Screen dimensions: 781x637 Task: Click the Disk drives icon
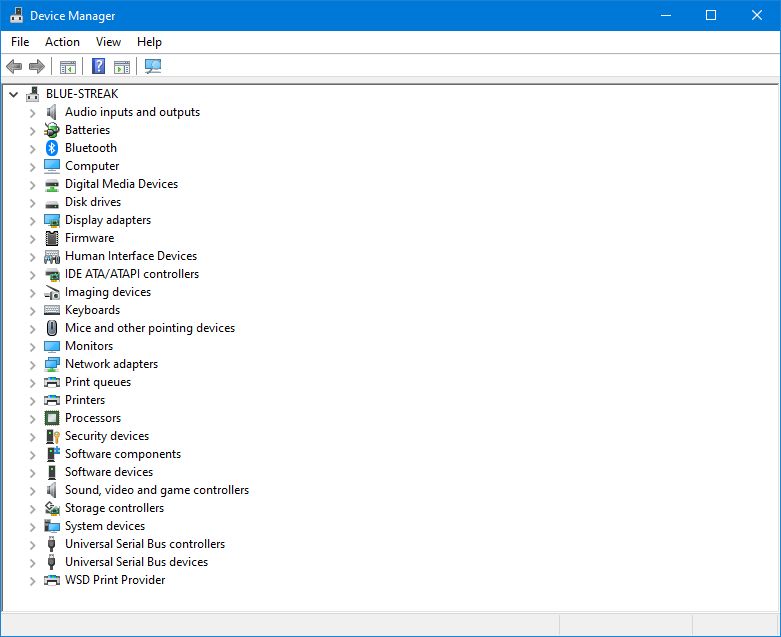pyautogui.click(x=52, y=204)
